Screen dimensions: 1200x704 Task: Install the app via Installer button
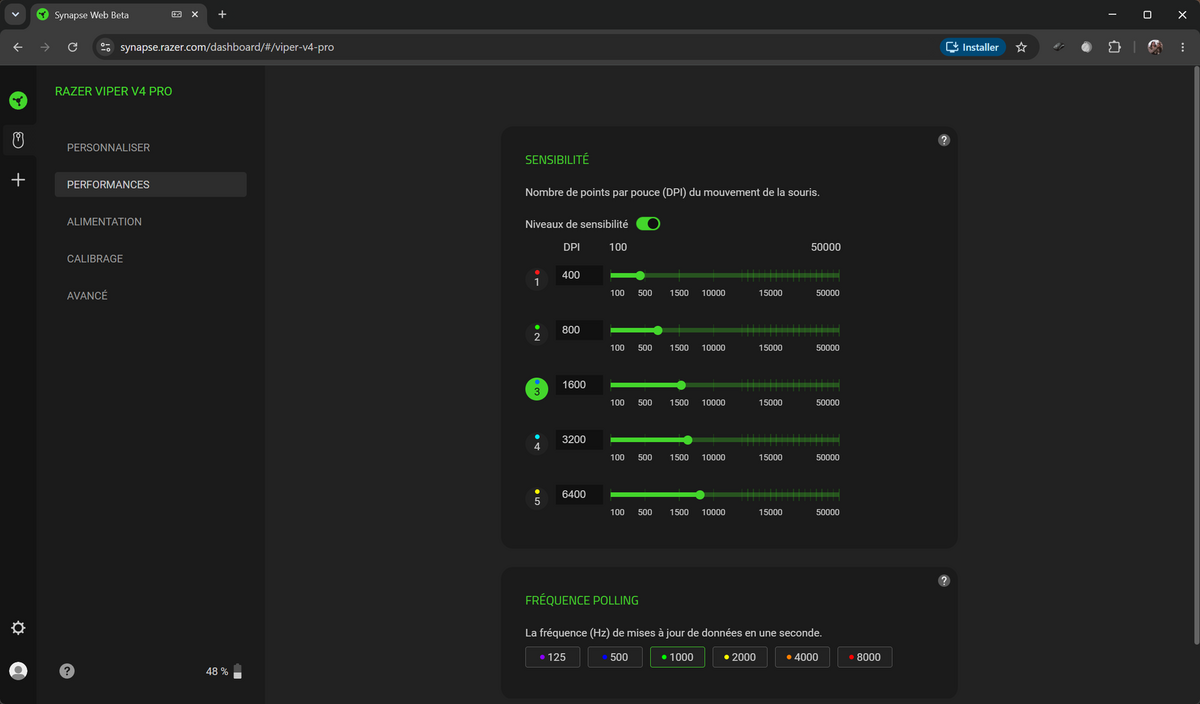[972, 47]
